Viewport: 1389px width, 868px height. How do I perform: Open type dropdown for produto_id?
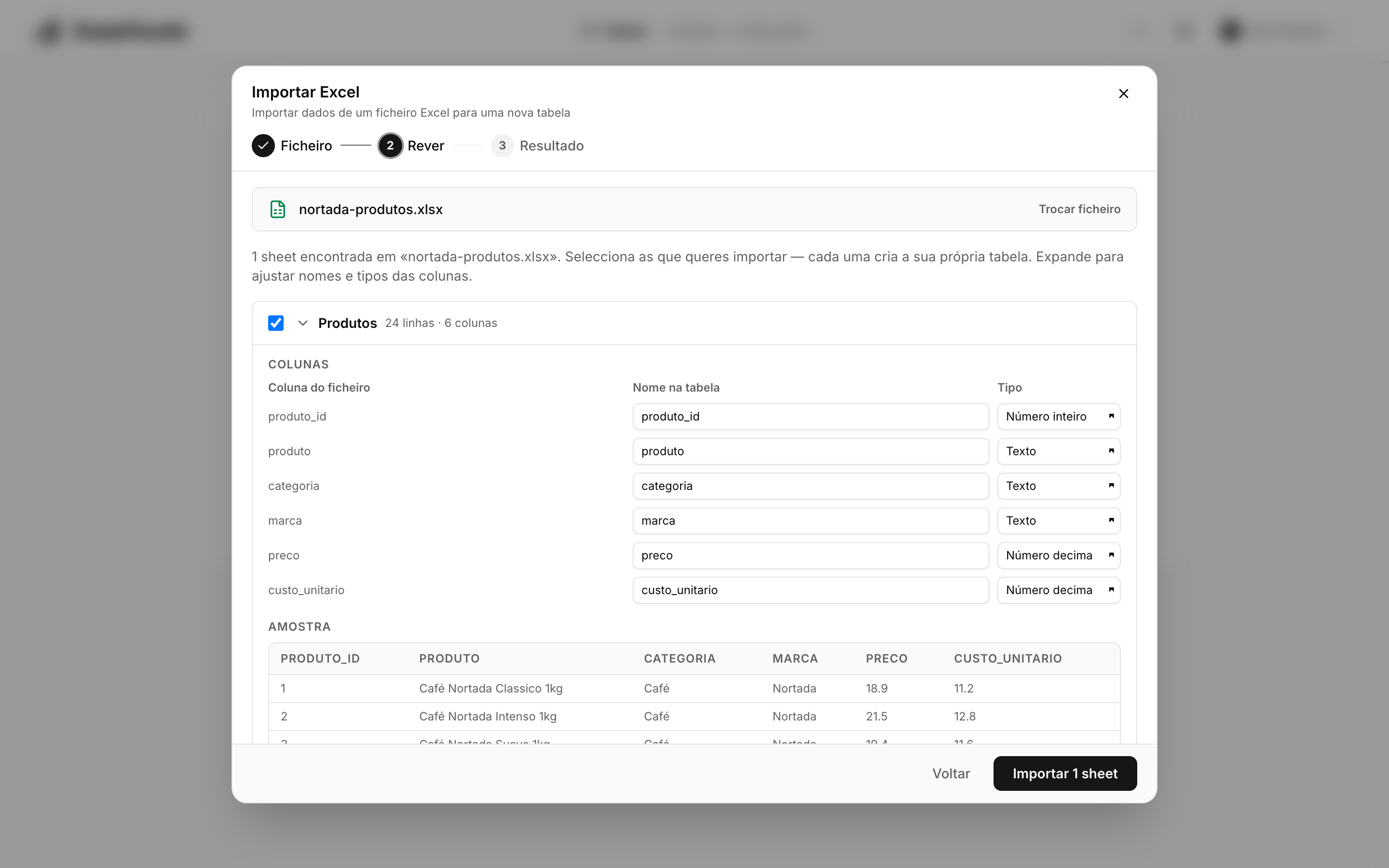(1059, 417)
